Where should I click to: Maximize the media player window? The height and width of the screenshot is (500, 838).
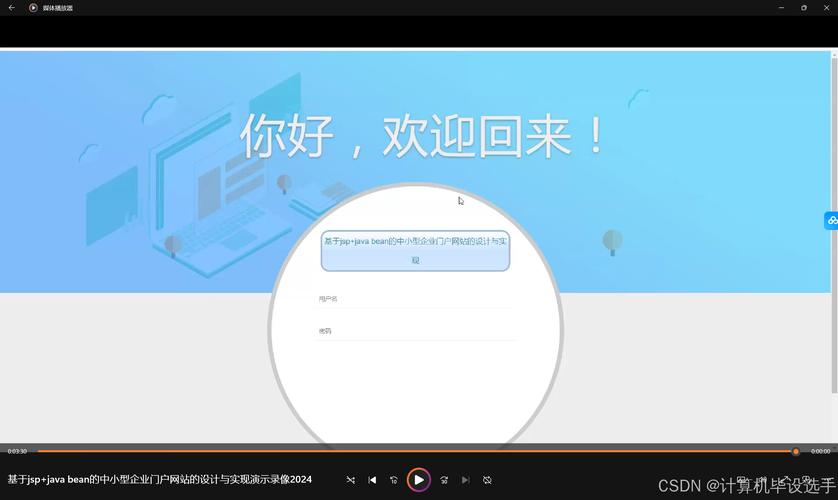pyautogui.click(x=804, y=7)
